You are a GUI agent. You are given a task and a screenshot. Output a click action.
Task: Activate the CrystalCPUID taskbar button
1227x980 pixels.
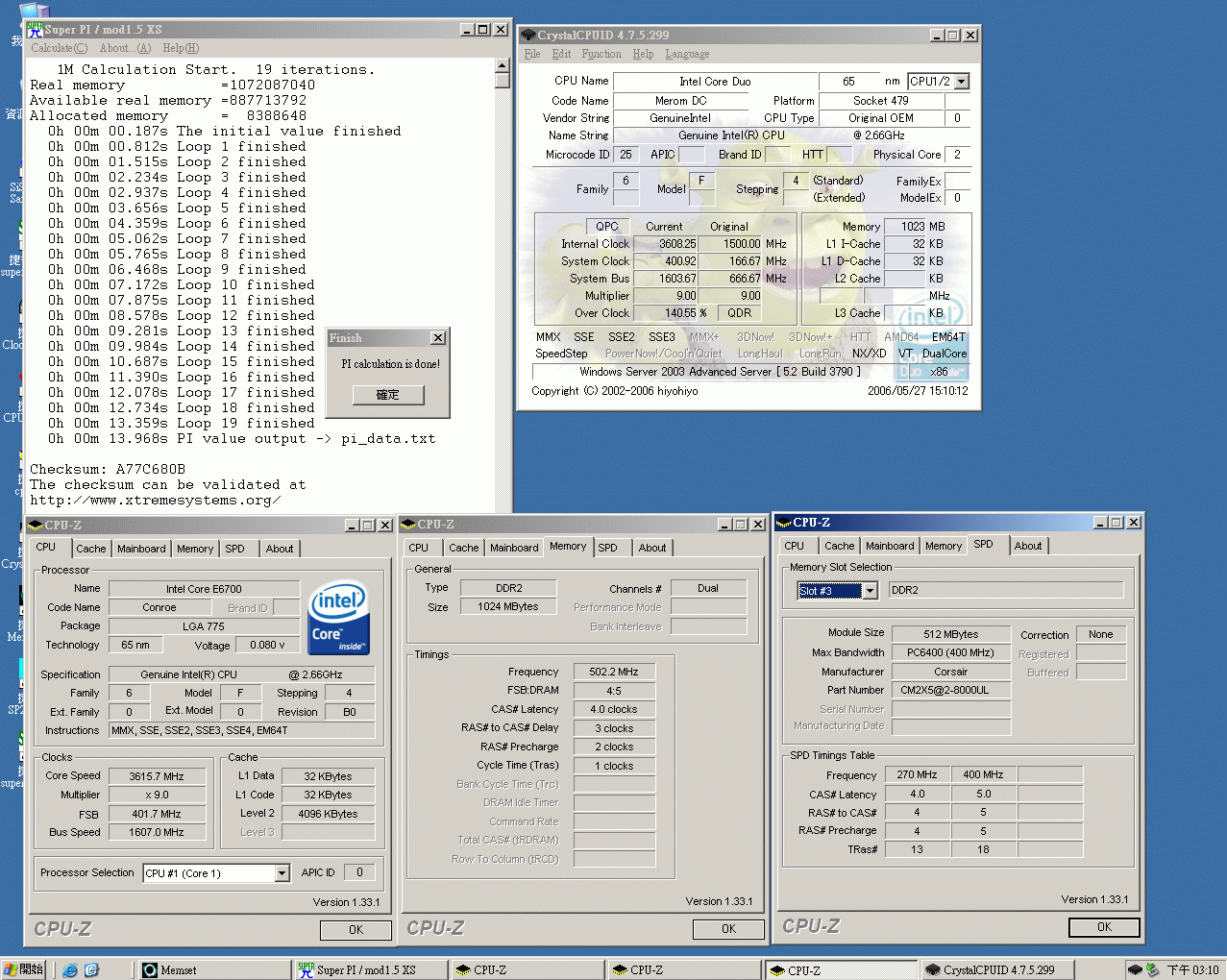point(998,970)
